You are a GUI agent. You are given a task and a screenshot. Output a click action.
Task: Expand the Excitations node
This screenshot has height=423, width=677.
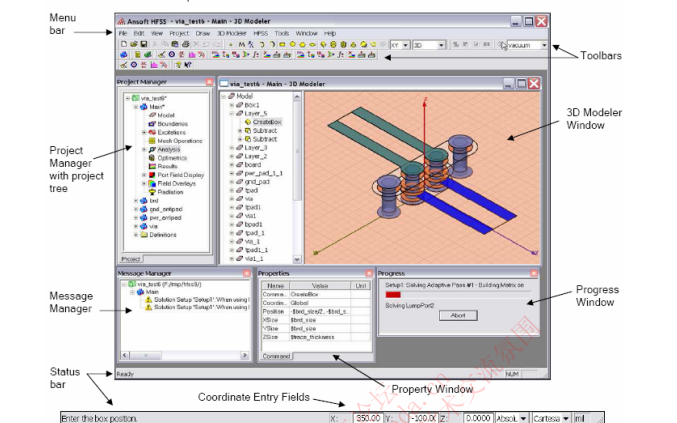(x=144, y=132)
